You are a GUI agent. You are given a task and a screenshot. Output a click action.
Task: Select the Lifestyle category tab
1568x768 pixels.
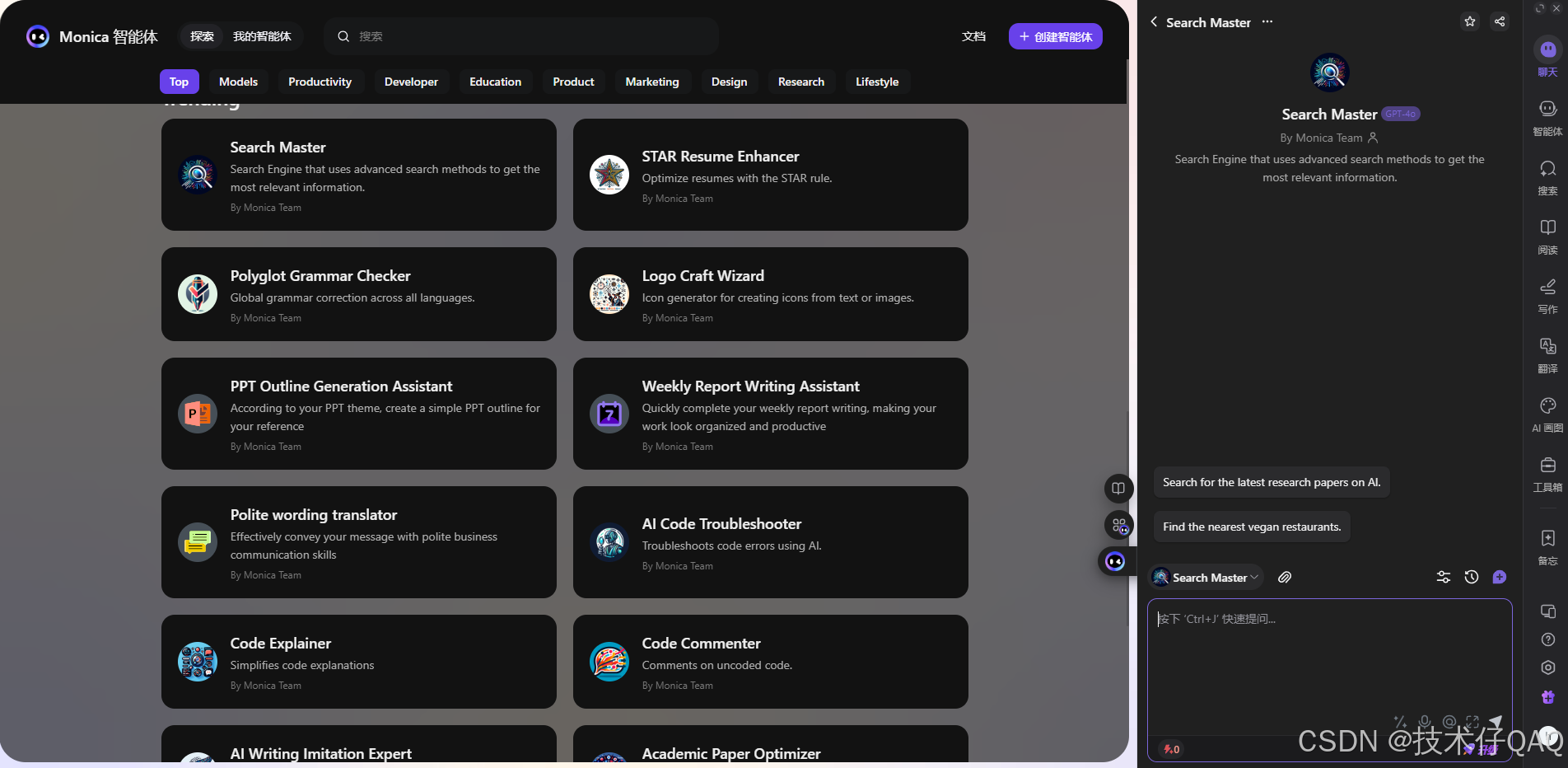pos(877,82)
